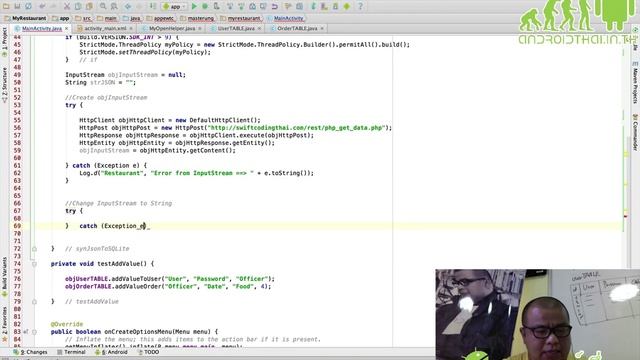The width and height of the screenshot is (640, 360).
Task: Open the Terminal bottom panel
Action: click(x=71, y=352)
